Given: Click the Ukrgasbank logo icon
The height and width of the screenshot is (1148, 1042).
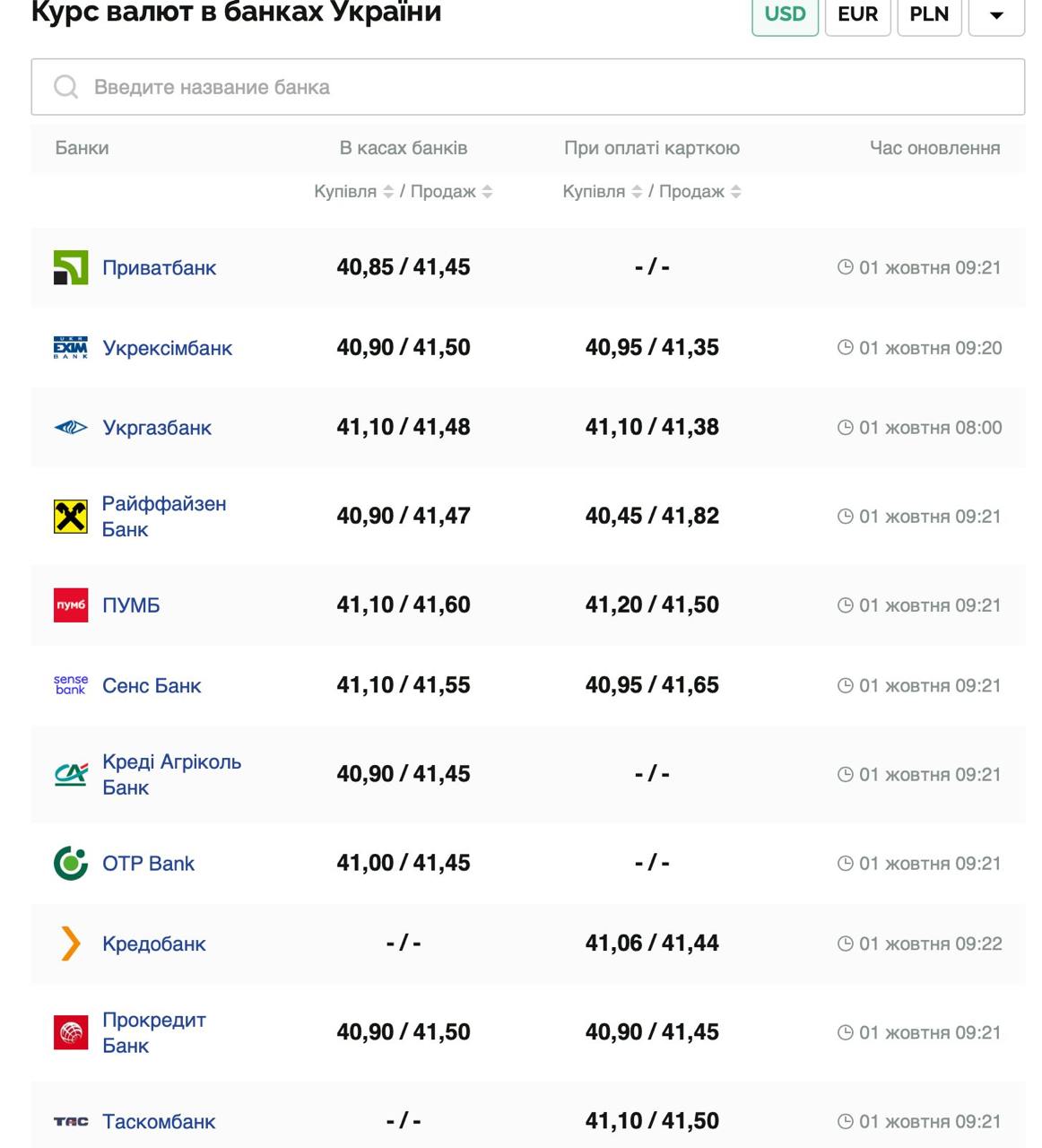Looking at the screenshot, I should click(x=71, y=428).
